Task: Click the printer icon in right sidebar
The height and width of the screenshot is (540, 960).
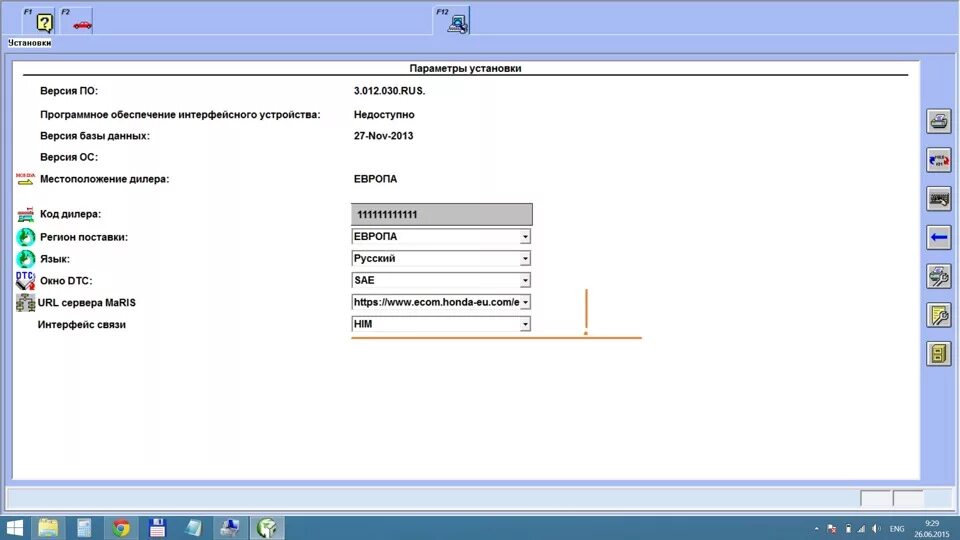Action: coord(939,121)
